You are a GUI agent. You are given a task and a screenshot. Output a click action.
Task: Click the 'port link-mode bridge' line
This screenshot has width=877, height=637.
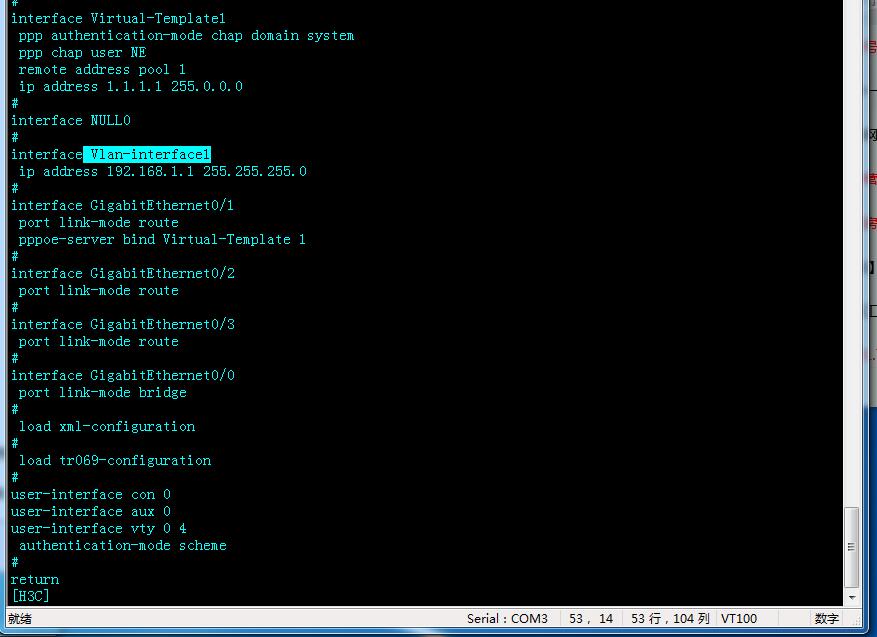click(102, 393)
